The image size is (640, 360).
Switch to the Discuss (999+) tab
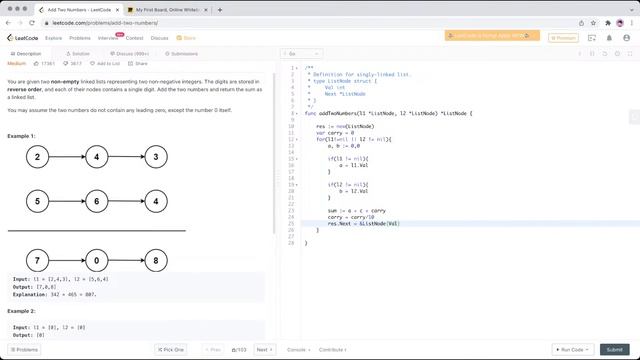coord(129,54)
